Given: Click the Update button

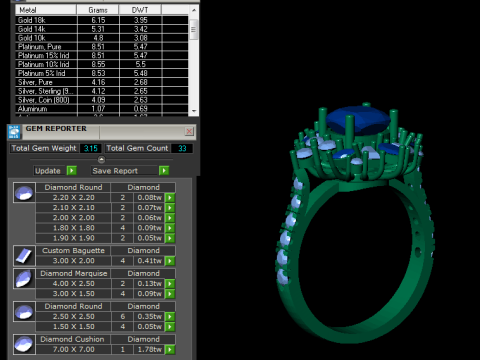Looking at the screenshot, I should click(x=48, y=171).
